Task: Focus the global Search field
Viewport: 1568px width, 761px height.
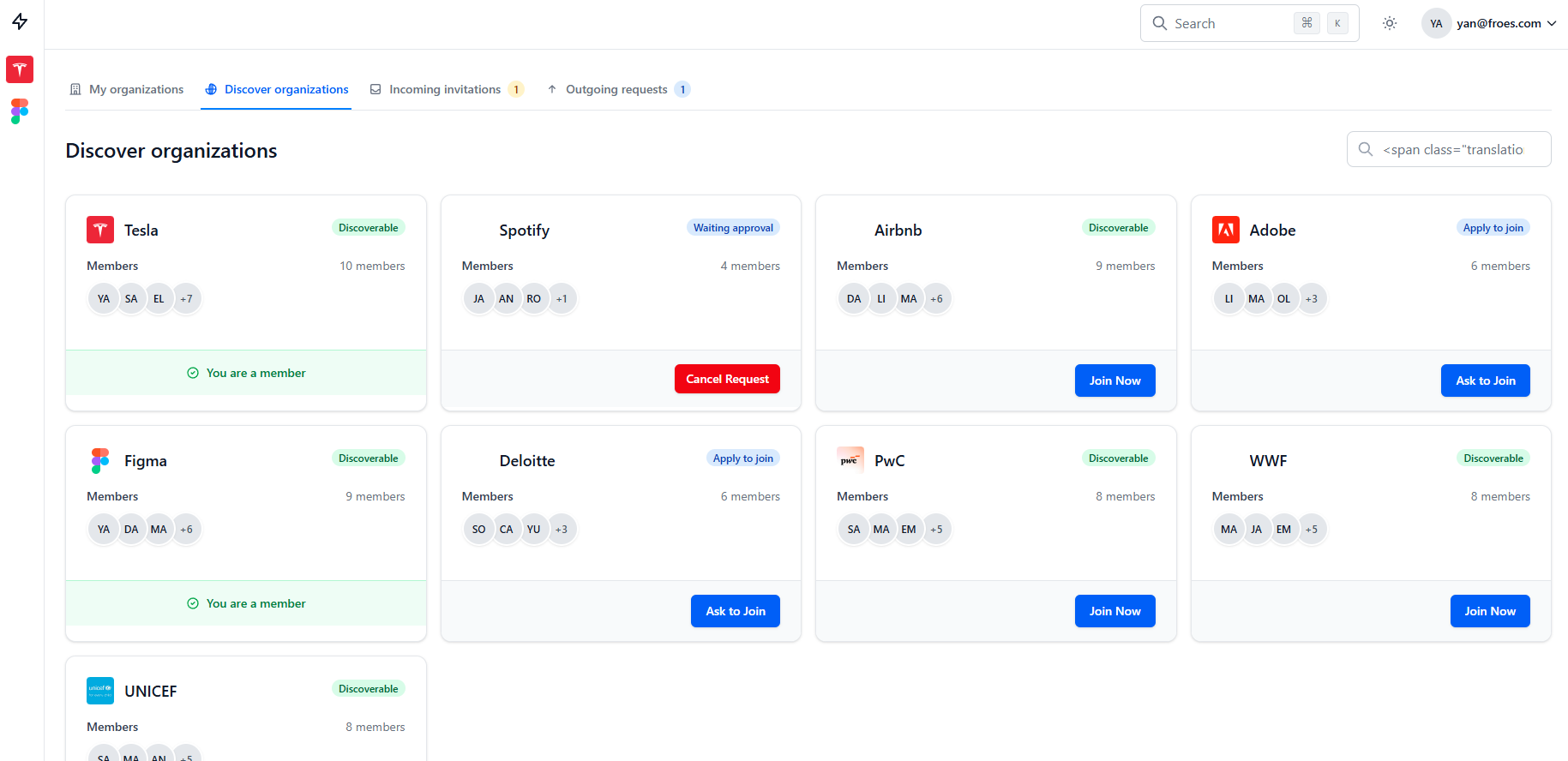Action: pos(1249,23)
